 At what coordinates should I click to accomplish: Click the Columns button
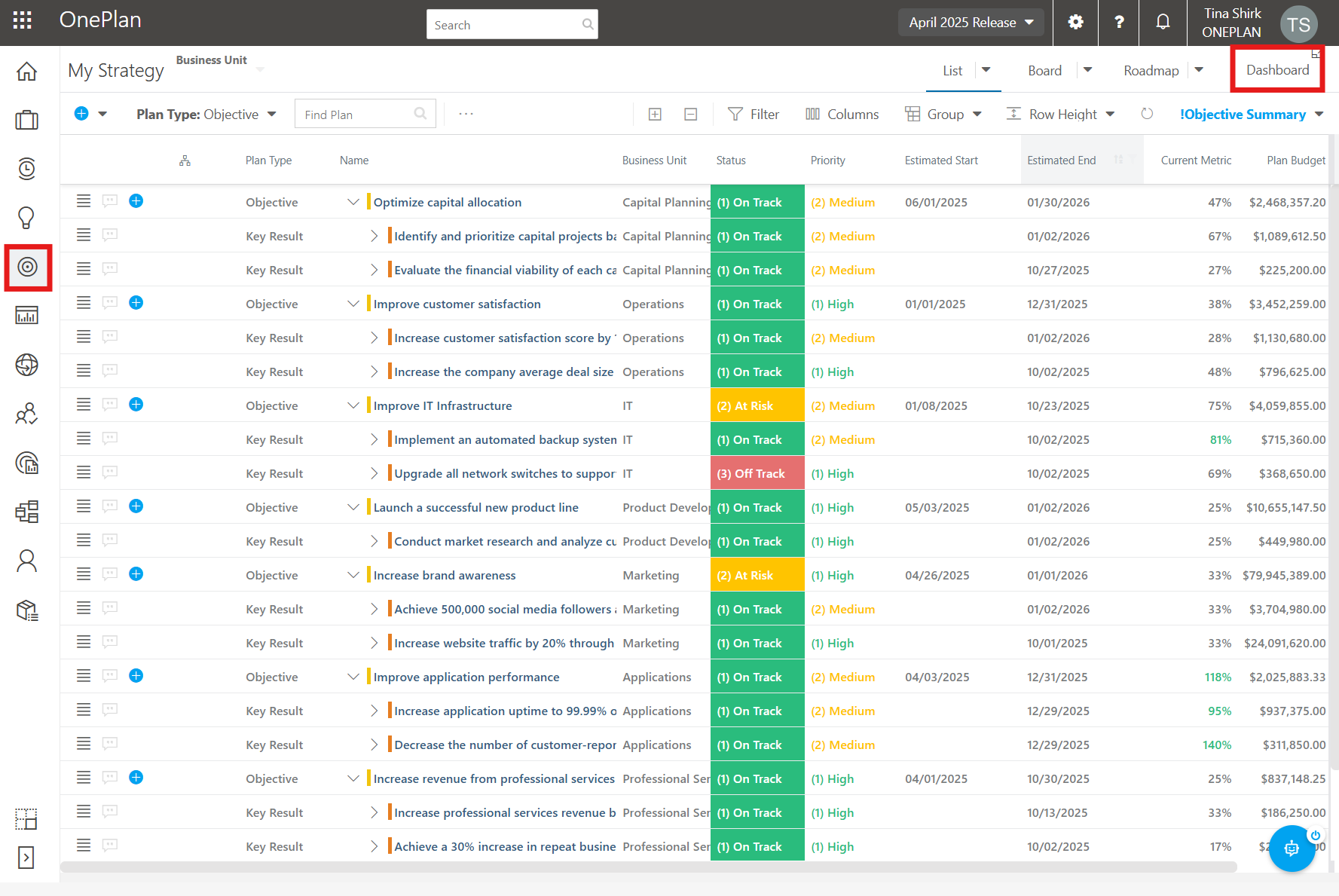pyautogui.click(x=842, y=115)
